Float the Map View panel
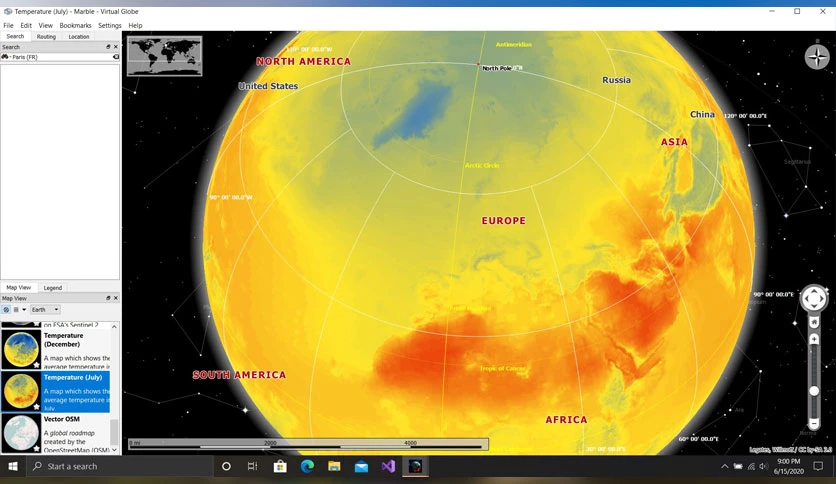 click(x=108, y=298)
